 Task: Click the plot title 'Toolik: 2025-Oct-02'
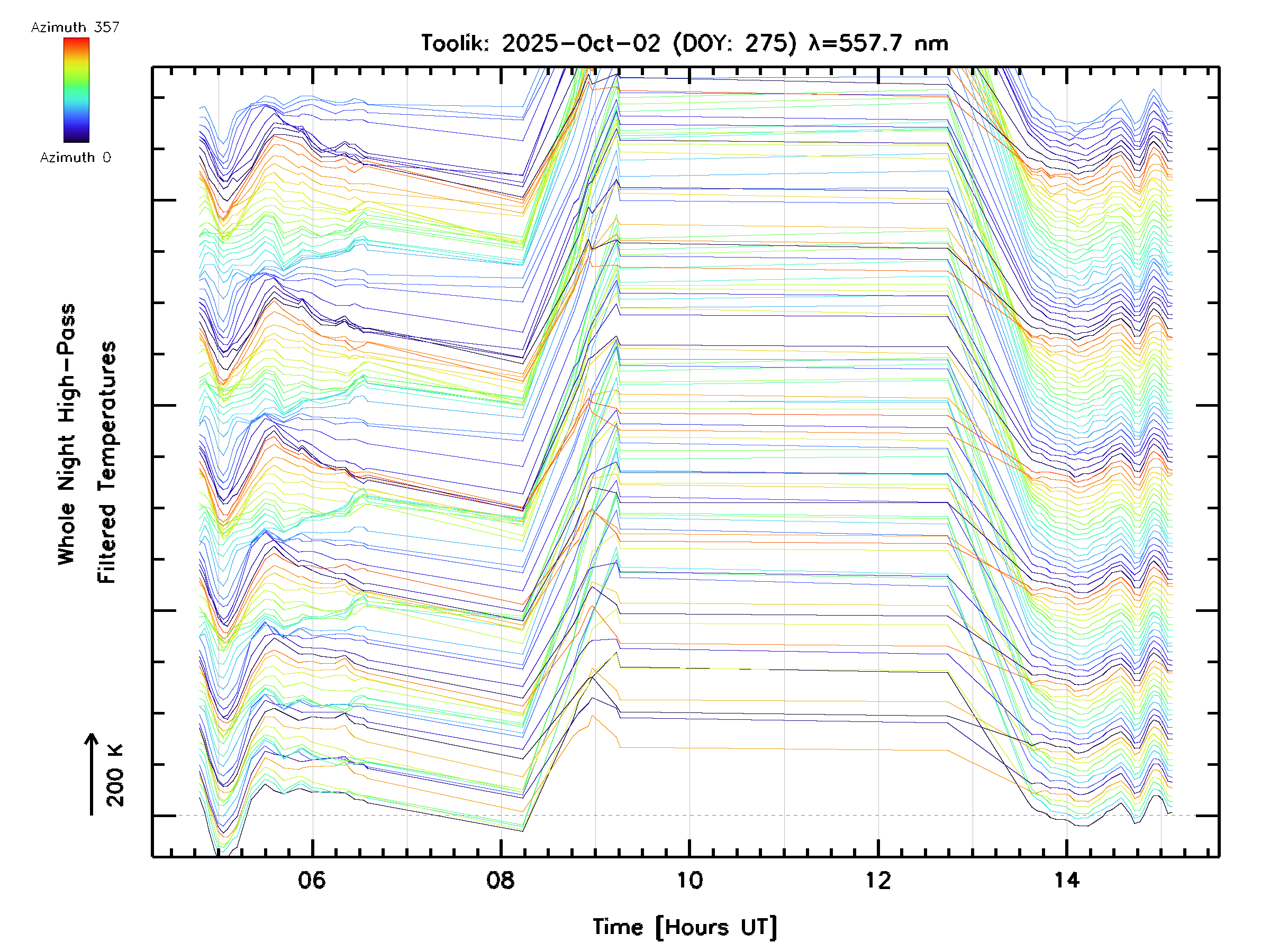click(541, 43)
